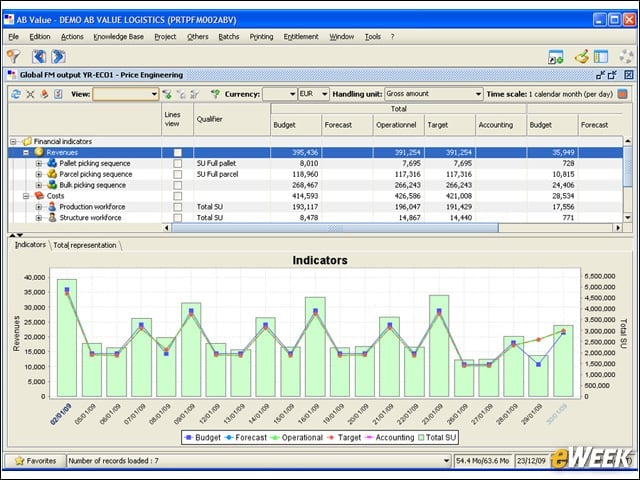Click the Production workforce person icon

tap(52, 207)
